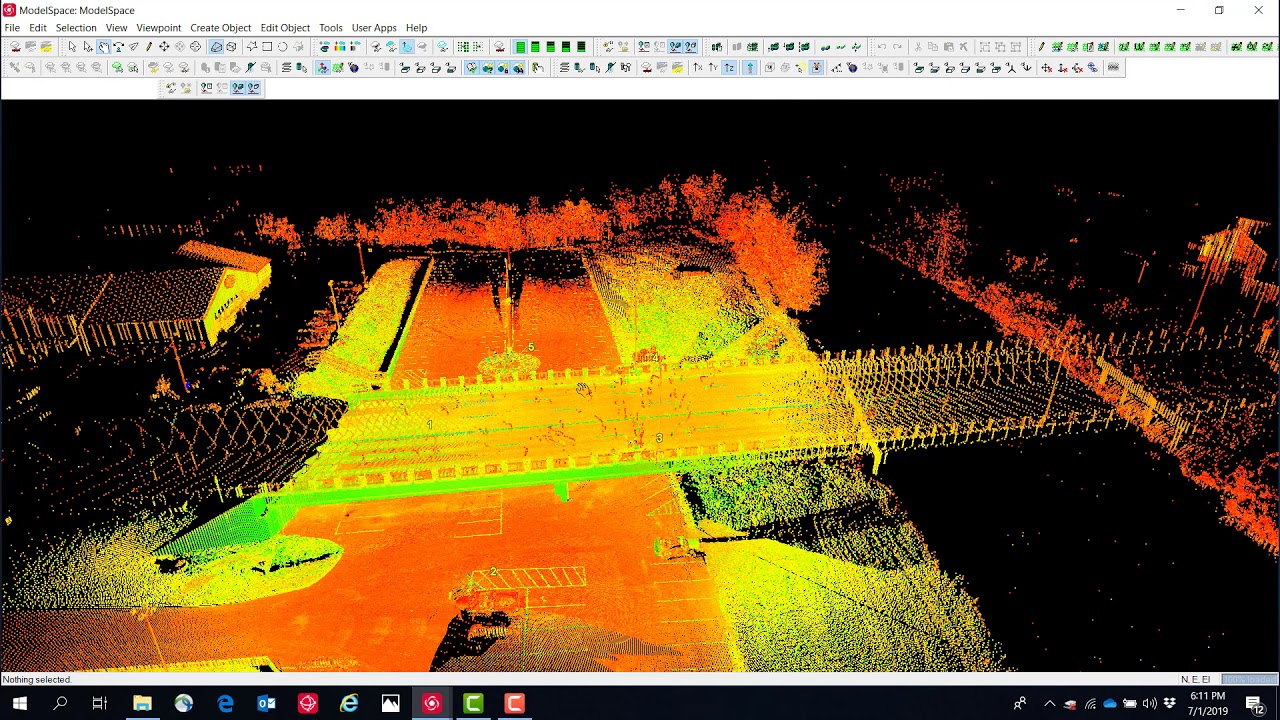Open the Help menu
Viewport: 1280px width, 720px height.
click(x=417, y=28)
